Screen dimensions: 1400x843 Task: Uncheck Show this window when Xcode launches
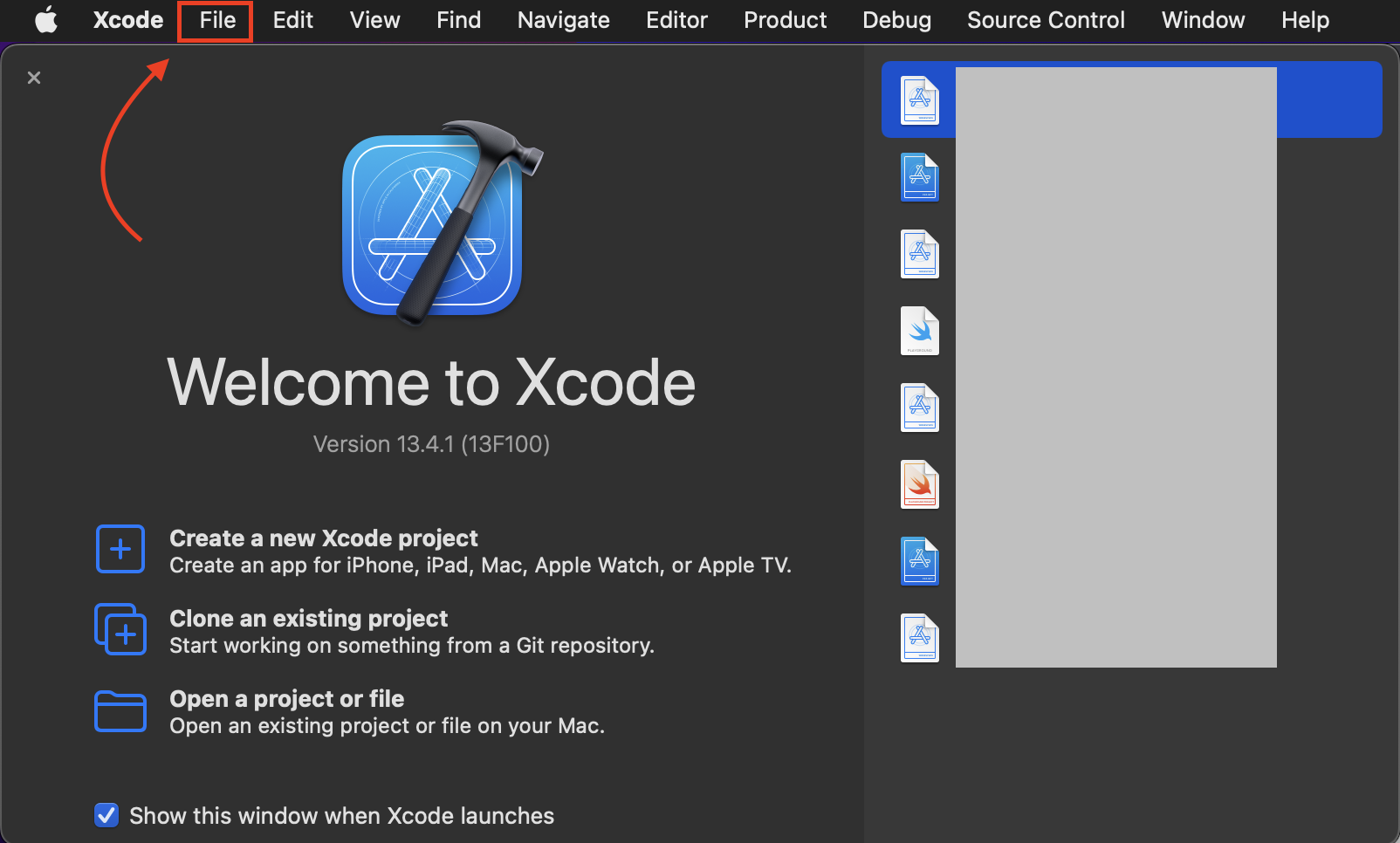(106, 815)
